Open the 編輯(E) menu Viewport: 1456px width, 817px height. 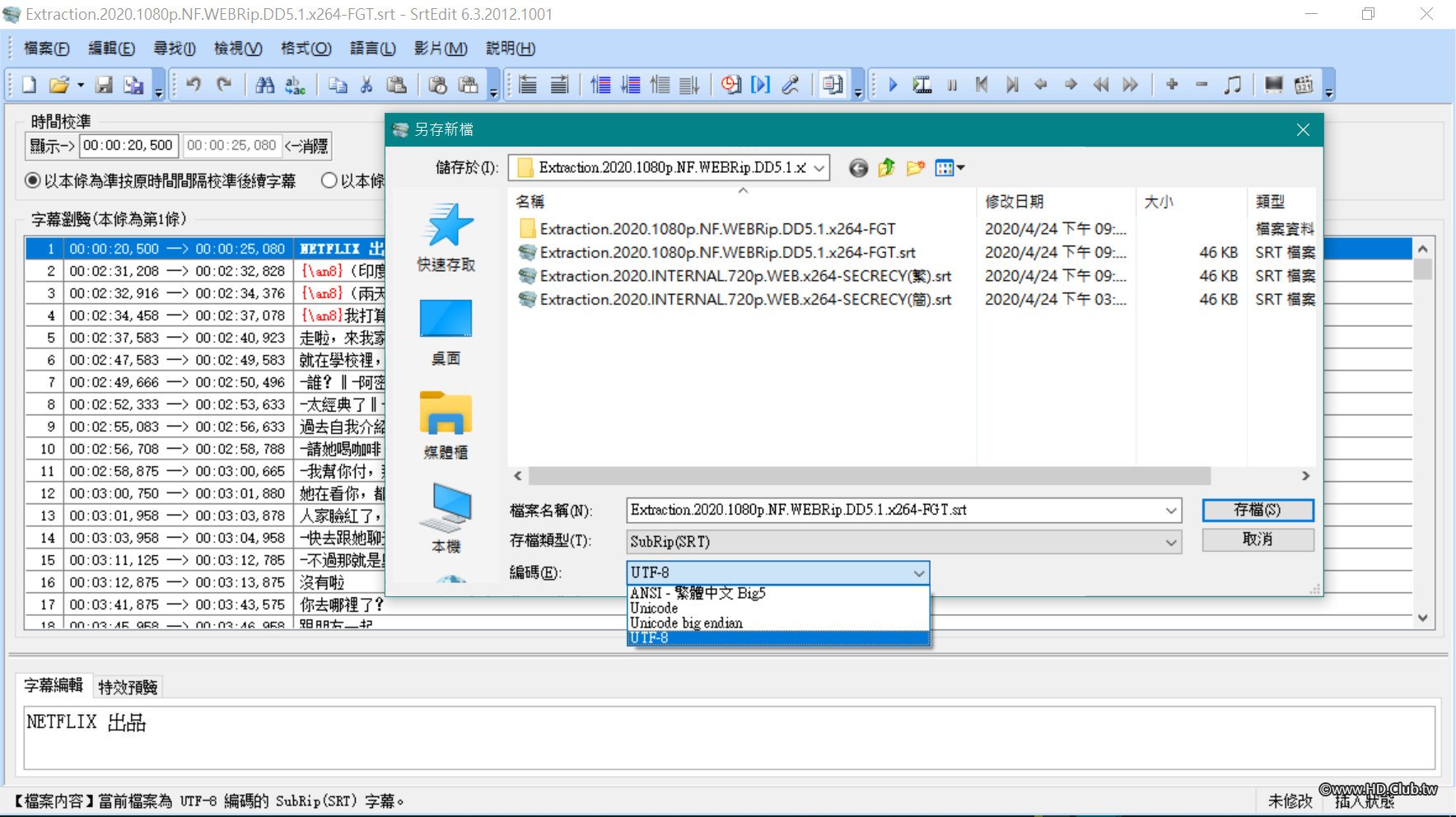pos(111,49)
